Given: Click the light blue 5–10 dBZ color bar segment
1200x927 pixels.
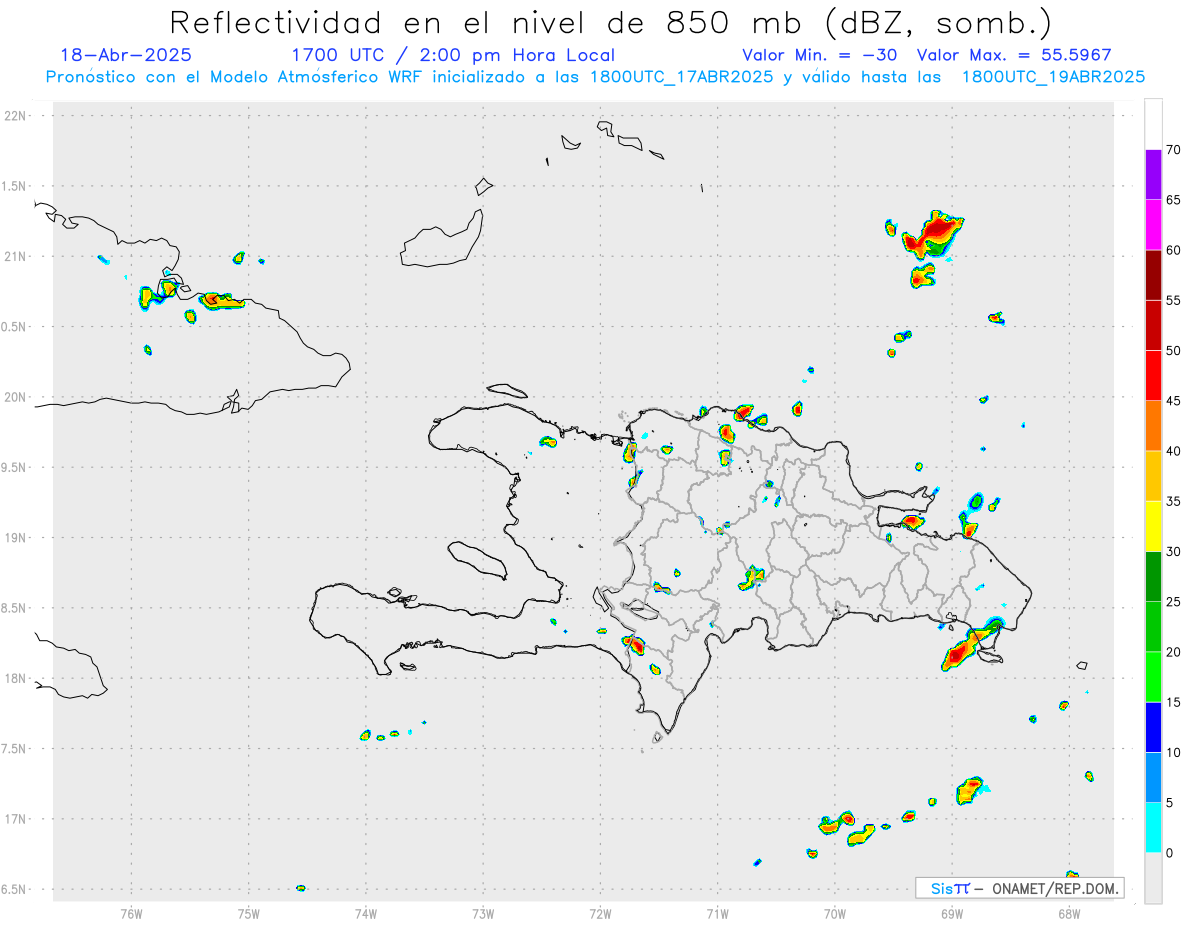Looking at the screenshot, I should (x=1153, y=778).
